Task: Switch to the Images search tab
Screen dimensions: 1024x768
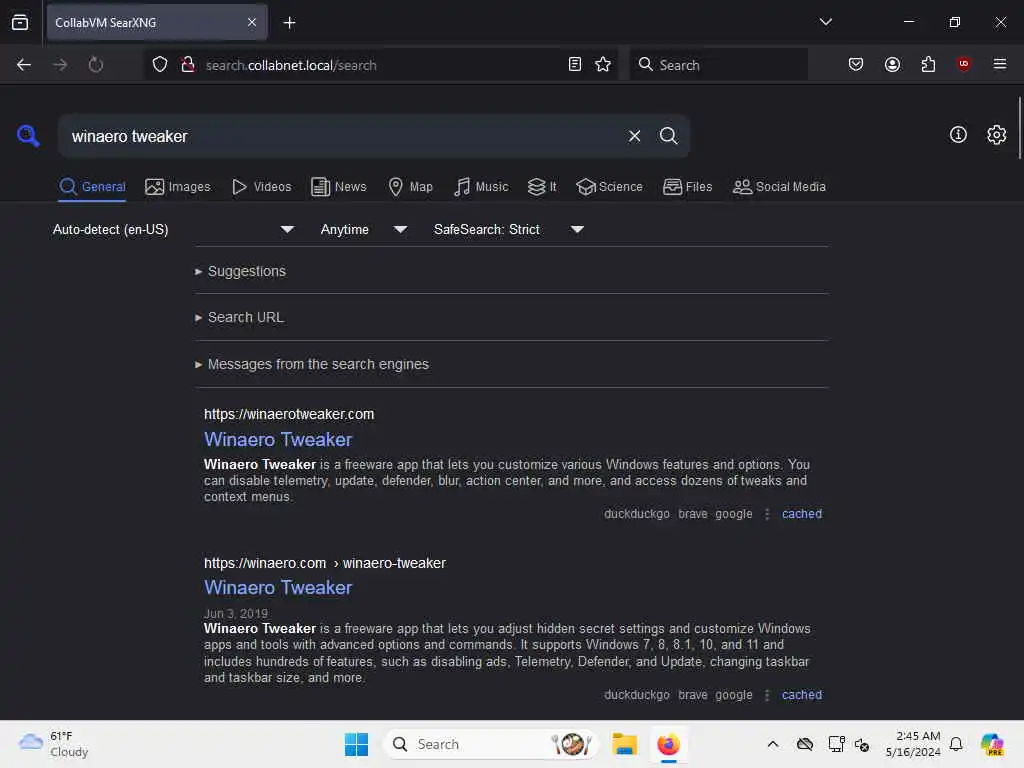Action: (x=178, y=187)
